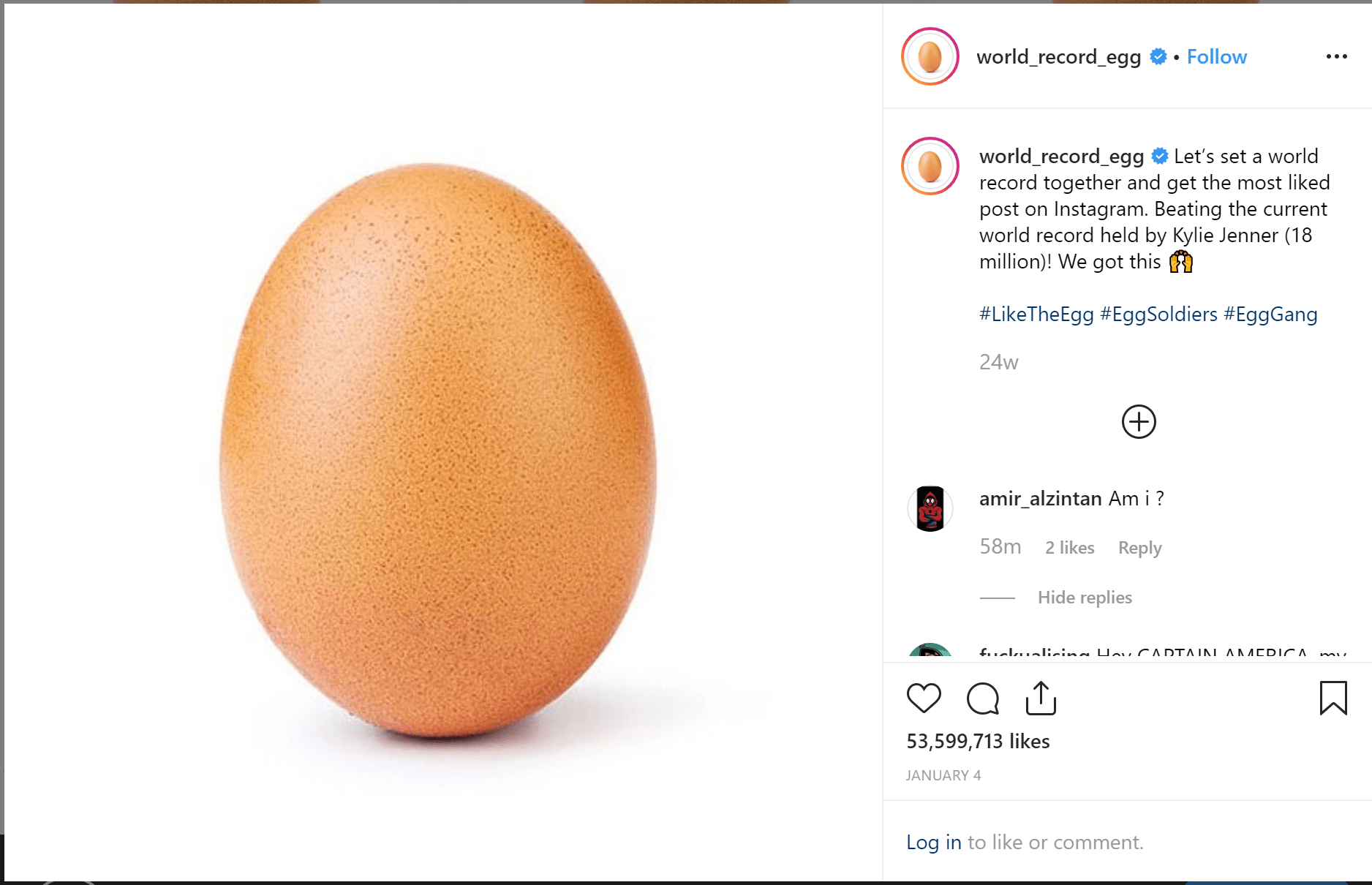Open the comment bubble icon
Screen dimensions: 1372x885
(982, 698)
